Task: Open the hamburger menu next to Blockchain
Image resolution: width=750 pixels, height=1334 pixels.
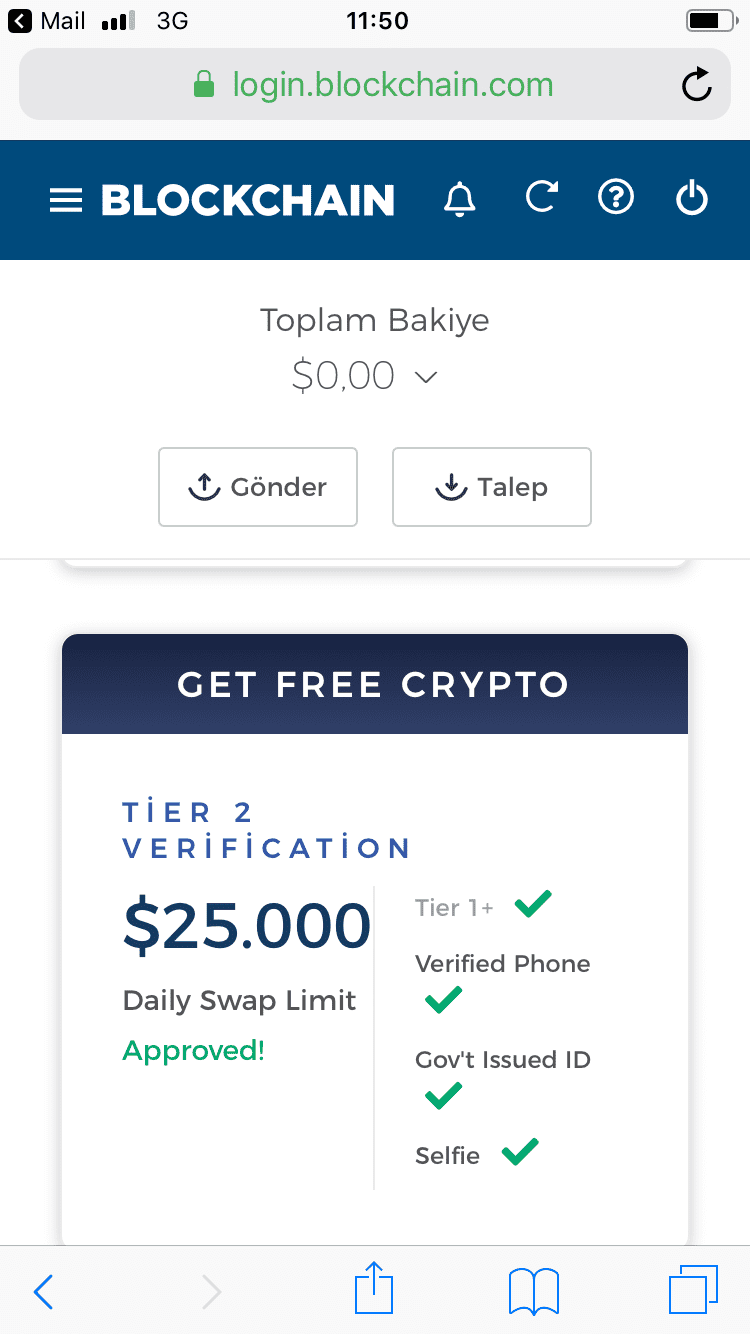Action: [x=66, y=201]
